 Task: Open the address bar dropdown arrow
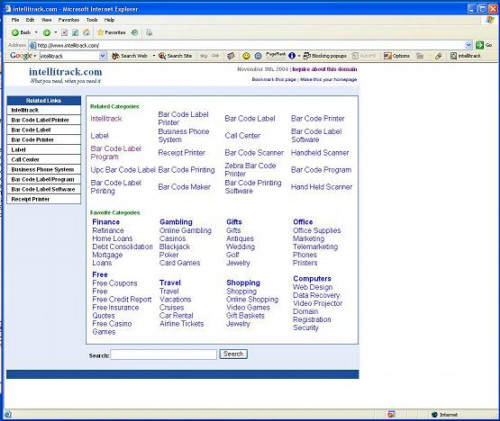[x=469, y=45]
